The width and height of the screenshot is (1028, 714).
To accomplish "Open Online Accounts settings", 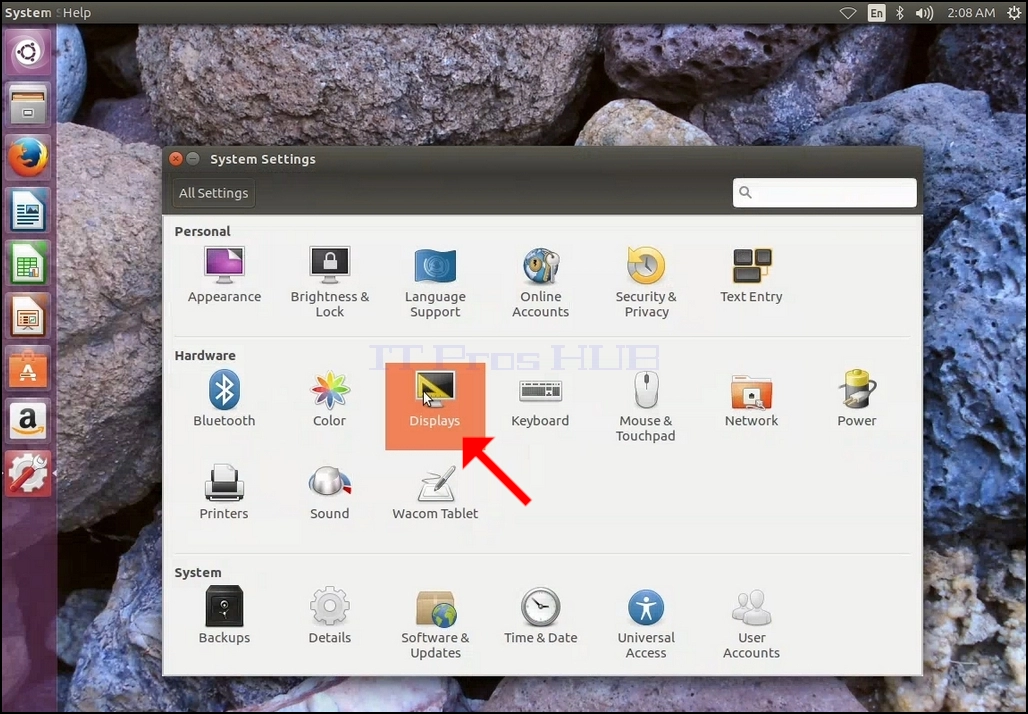I will pyautogui.click(x=541, y=283).
